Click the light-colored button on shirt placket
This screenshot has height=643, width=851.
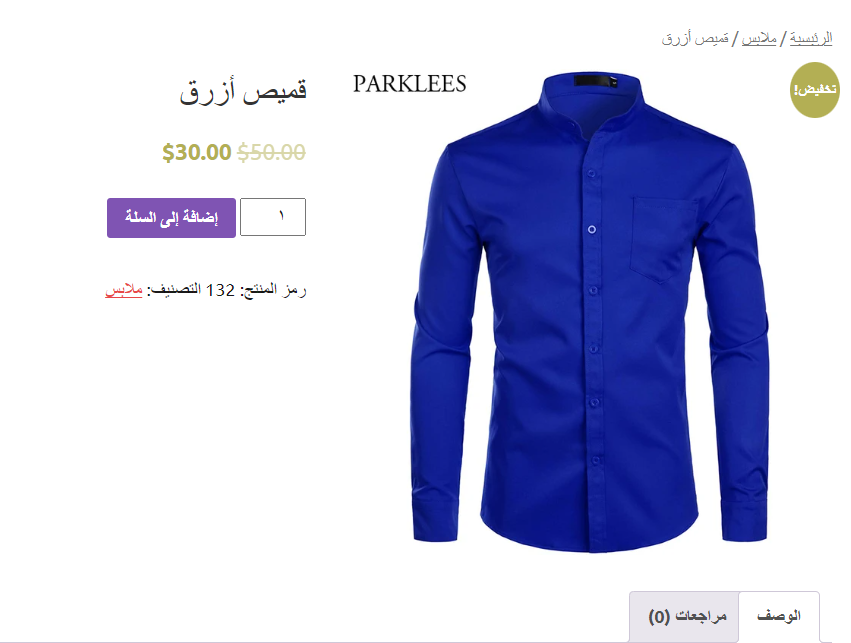tap(592, 230)
